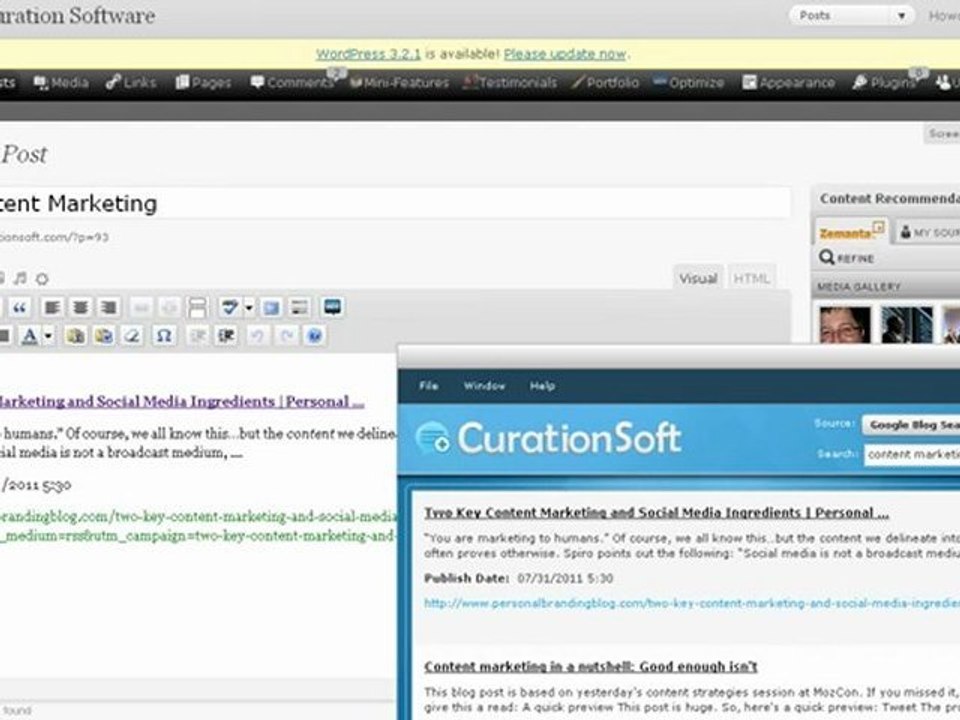Click the MEDIA GALLERY heading
The width and height of the screenshot is (960, 720).
point(859,287)
